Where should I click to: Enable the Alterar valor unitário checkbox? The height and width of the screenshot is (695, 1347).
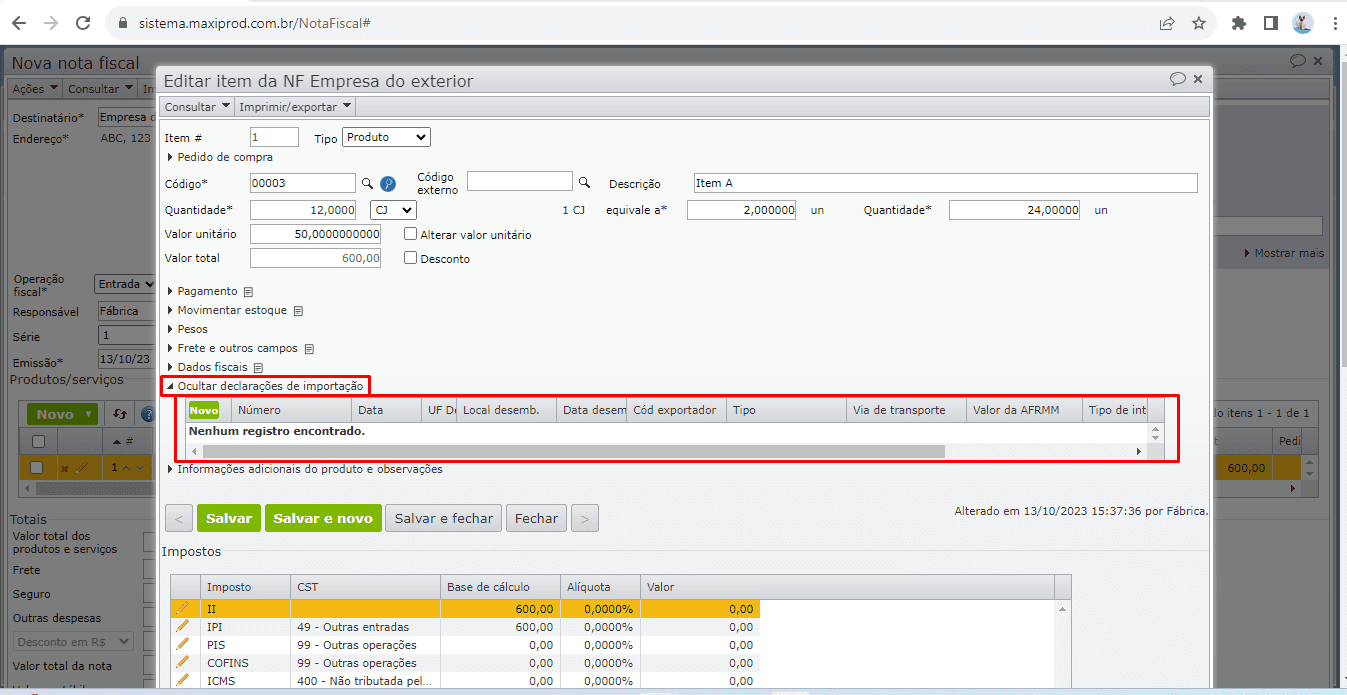point(411,234)
